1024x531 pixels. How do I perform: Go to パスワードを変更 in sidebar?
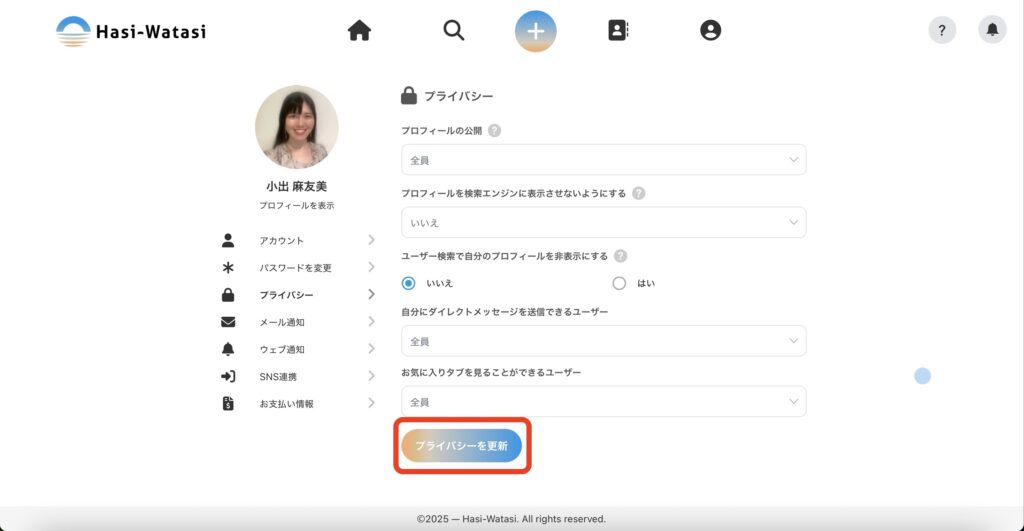(x=295, y=268)
